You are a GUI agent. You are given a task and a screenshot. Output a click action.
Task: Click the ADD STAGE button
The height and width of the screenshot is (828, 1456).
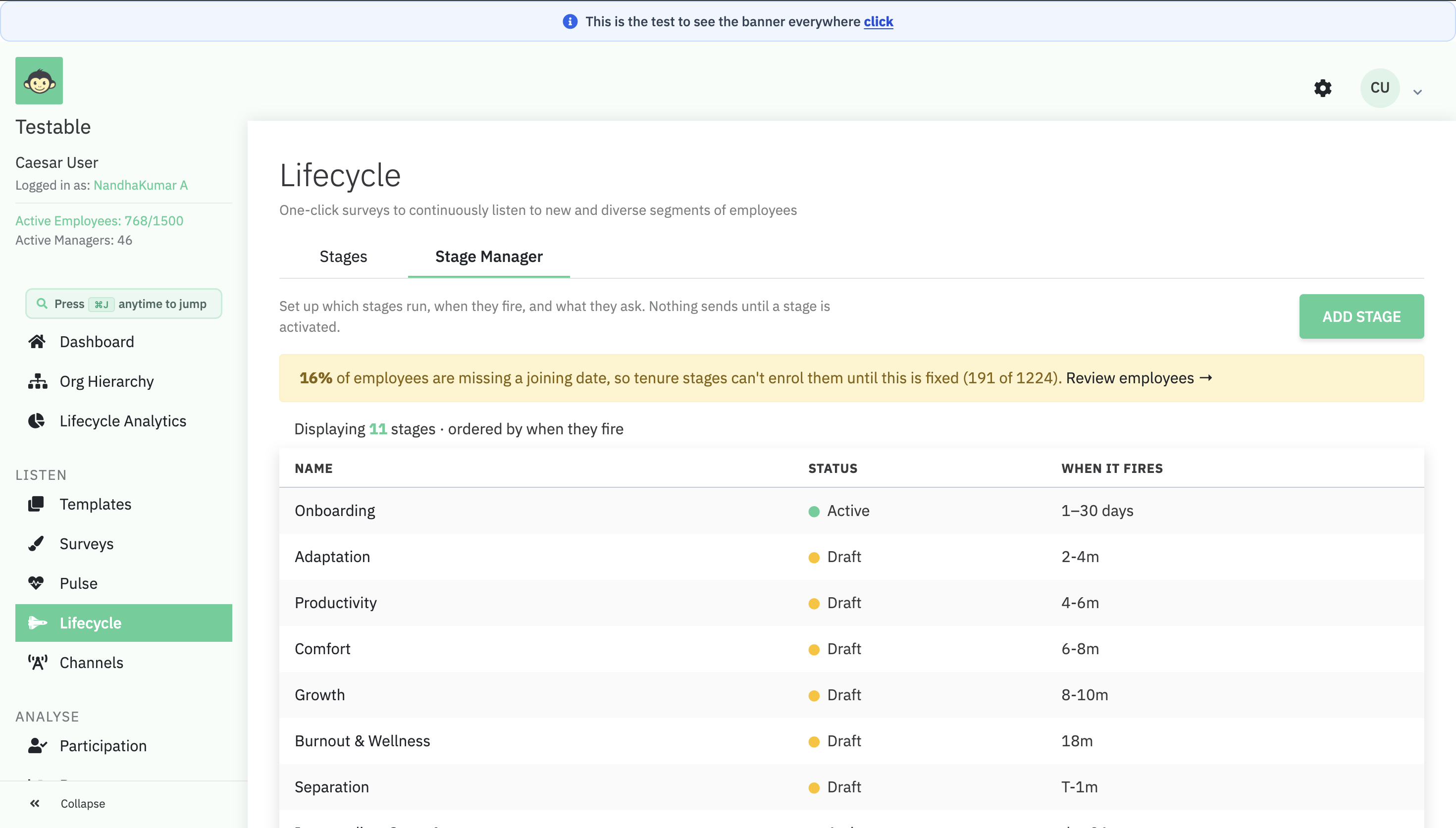(x=1361, y=317)
